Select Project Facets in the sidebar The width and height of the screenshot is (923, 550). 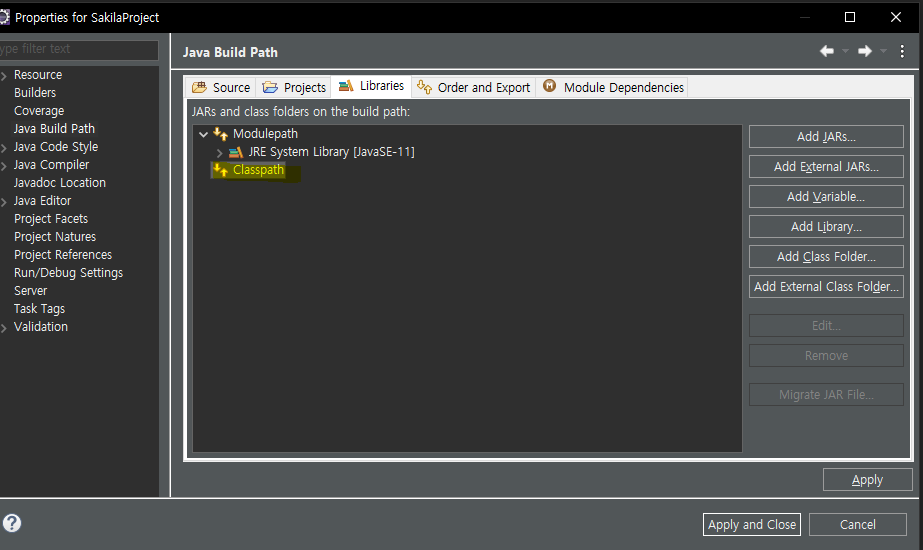[51, 218]
